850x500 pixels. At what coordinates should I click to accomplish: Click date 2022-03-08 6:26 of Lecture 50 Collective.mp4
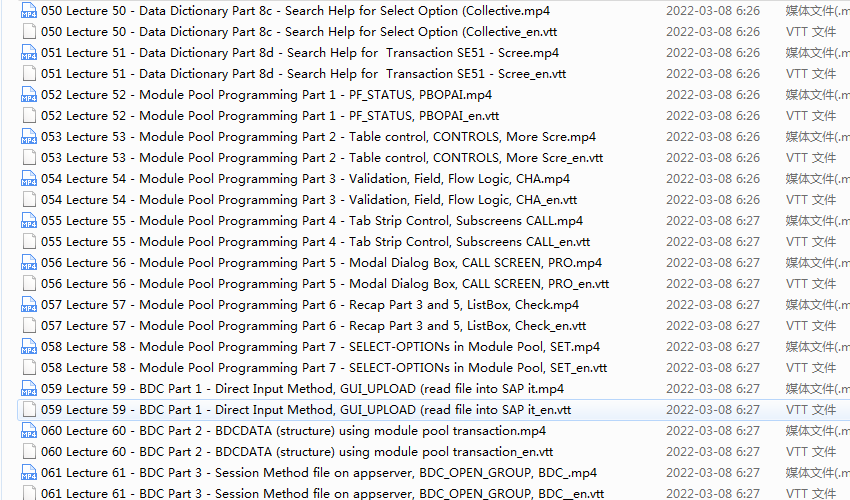pos(713,11)
